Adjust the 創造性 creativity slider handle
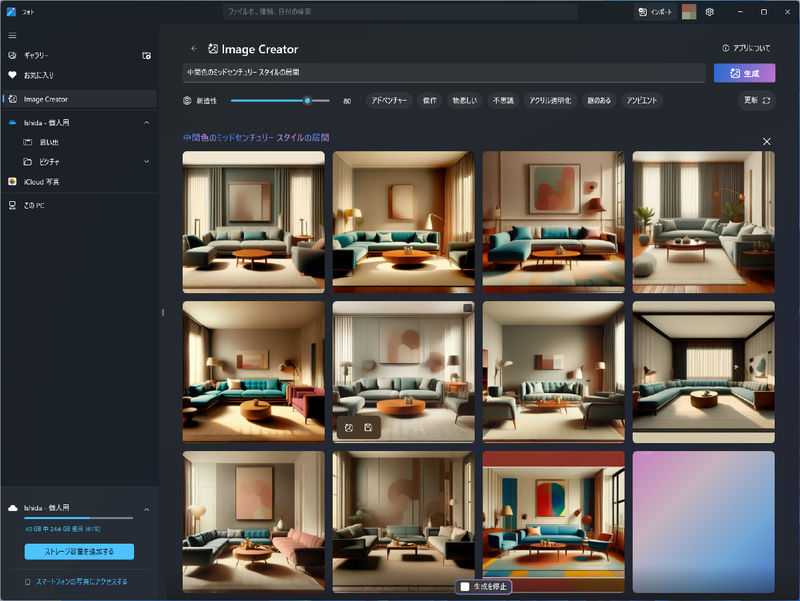Screen dimensions: 800x601 pyautogui.click(x=306, y=101)
